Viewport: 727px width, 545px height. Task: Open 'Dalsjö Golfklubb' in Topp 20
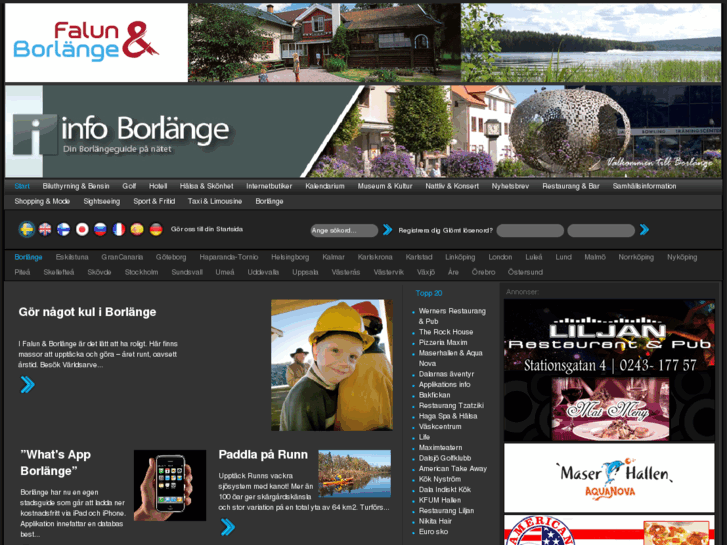click(x=445, y=458)
